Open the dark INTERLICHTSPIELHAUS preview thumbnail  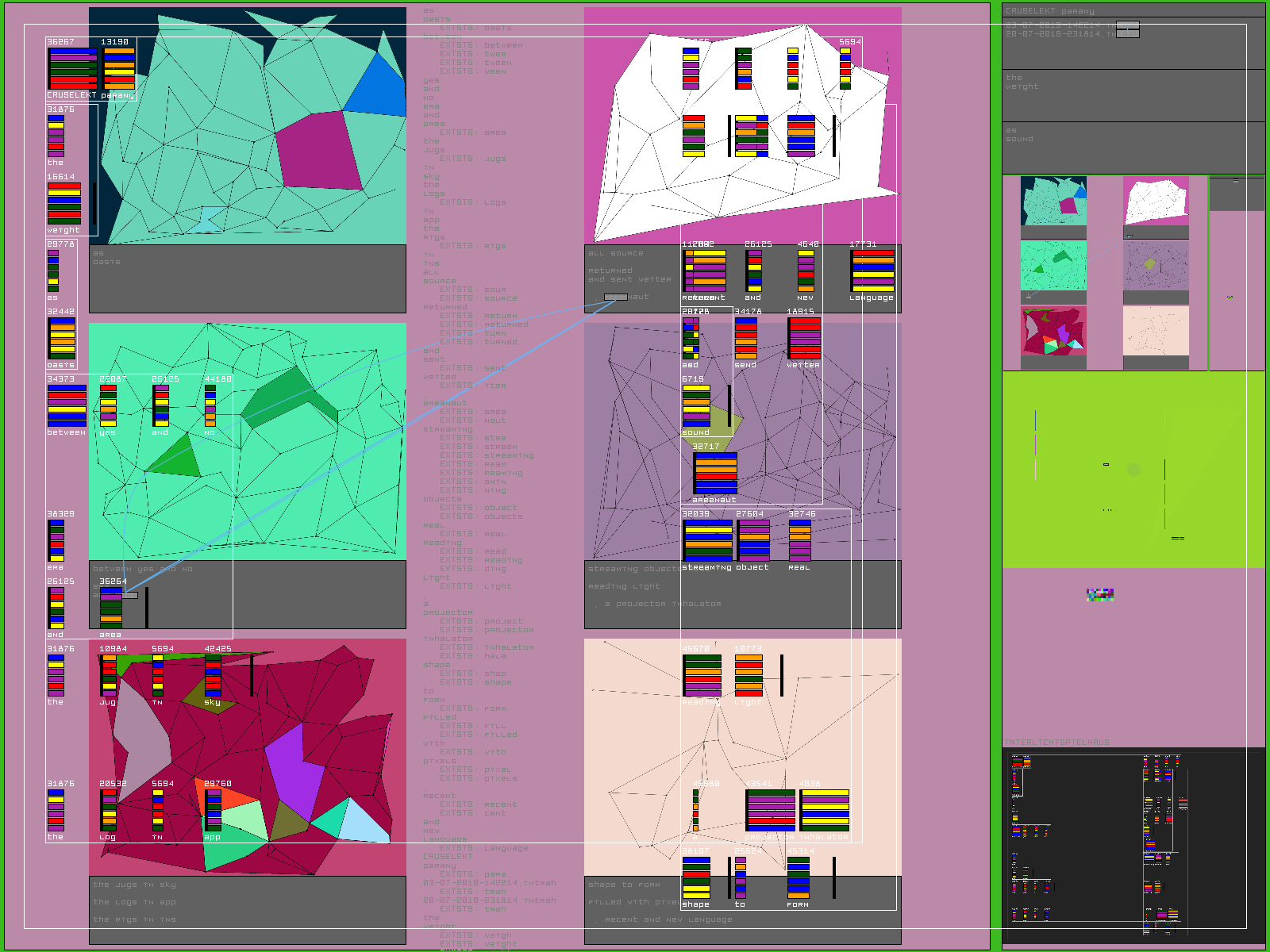click(1133, 846)
